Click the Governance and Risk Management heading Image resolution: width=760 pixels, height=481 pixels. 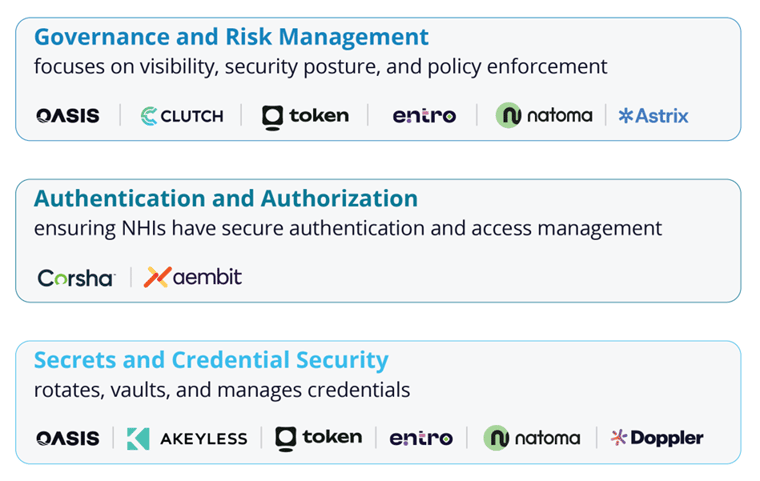click(231, 37)
